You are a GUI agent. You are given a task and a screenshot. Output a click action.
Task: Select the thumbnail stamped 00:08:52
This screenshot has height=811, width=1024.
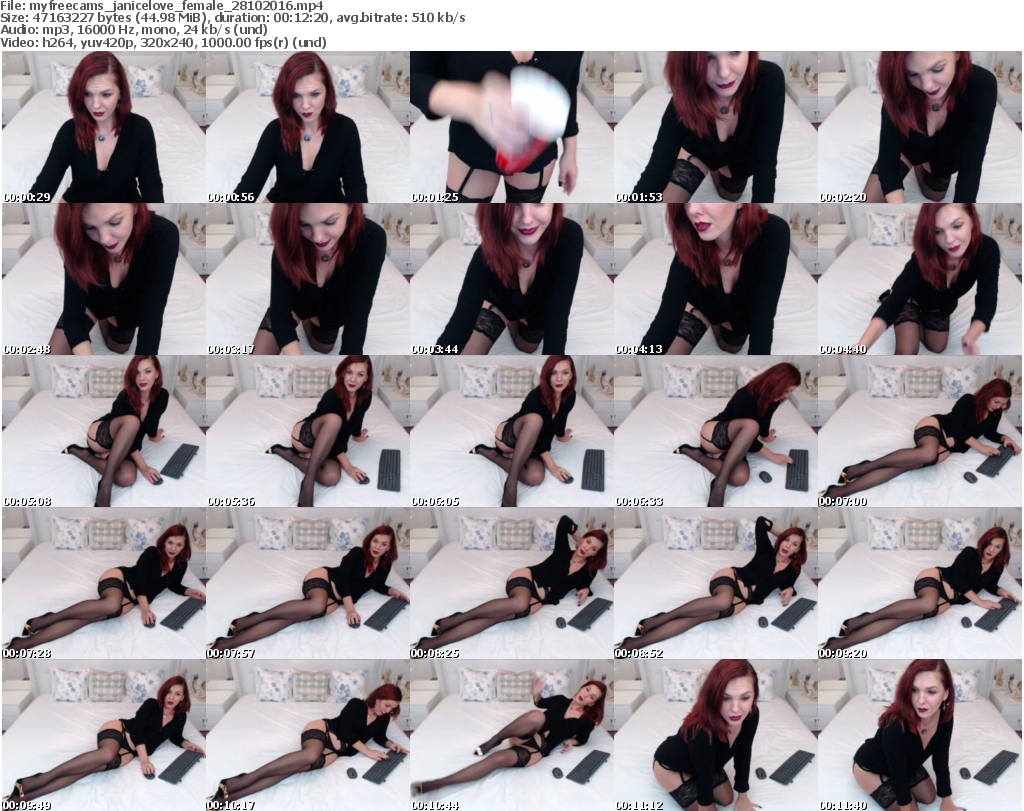click(716, 583)
